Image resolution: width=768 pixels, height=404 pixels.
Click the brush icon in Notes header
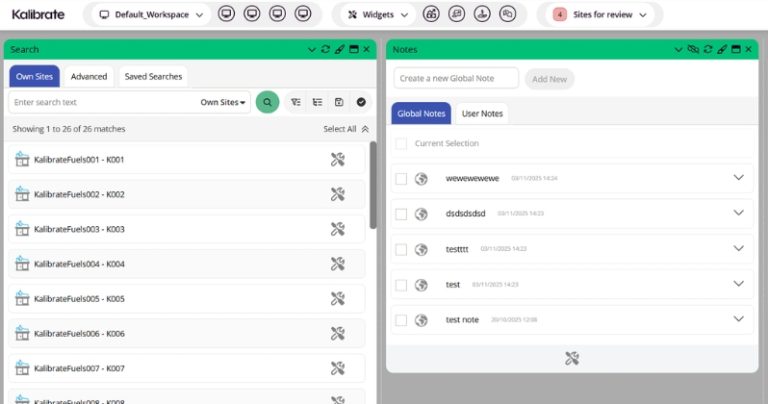tap(722, 49)
